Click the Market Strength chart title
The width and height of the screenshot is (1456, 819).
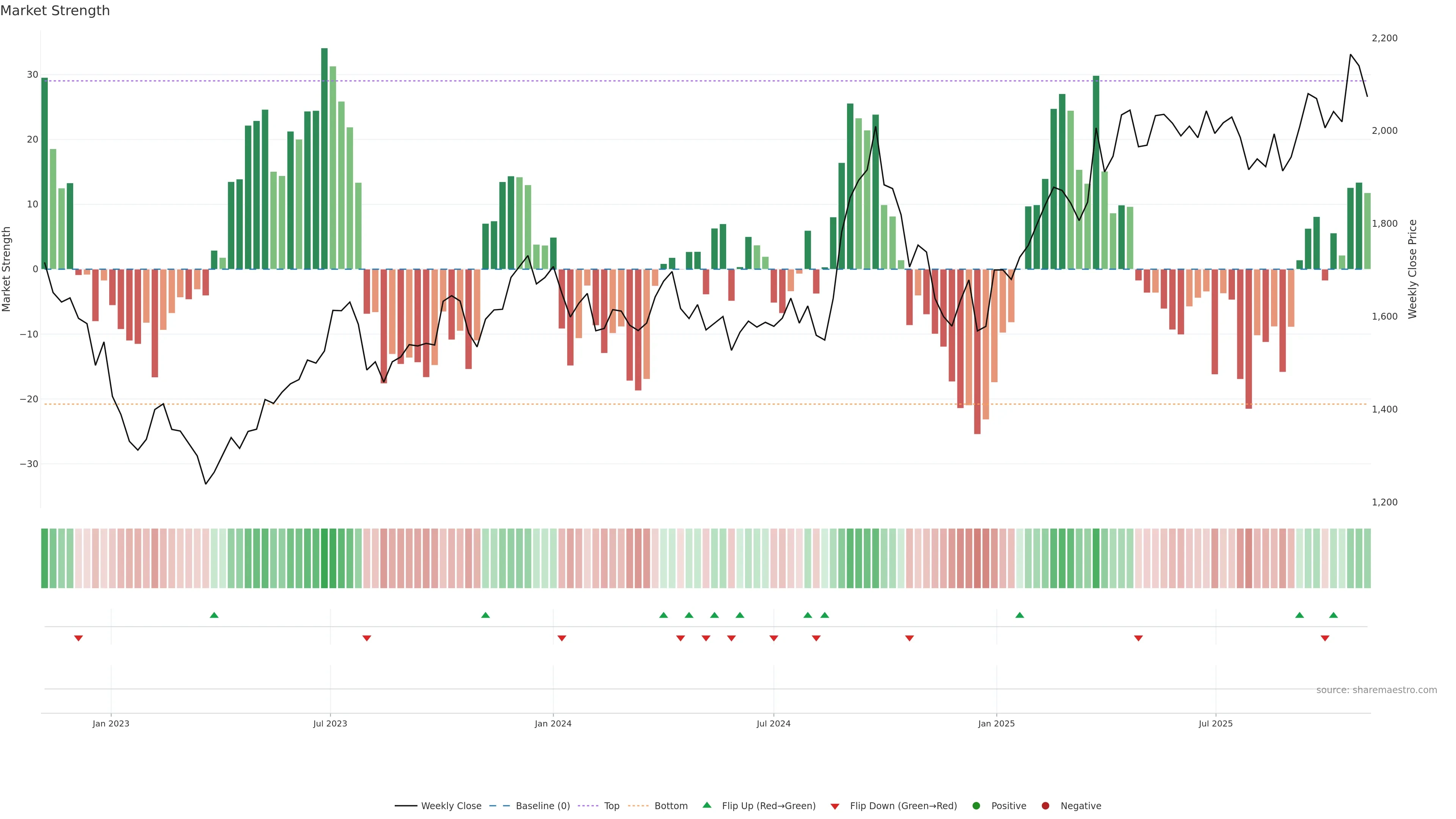tap(55, 11)
